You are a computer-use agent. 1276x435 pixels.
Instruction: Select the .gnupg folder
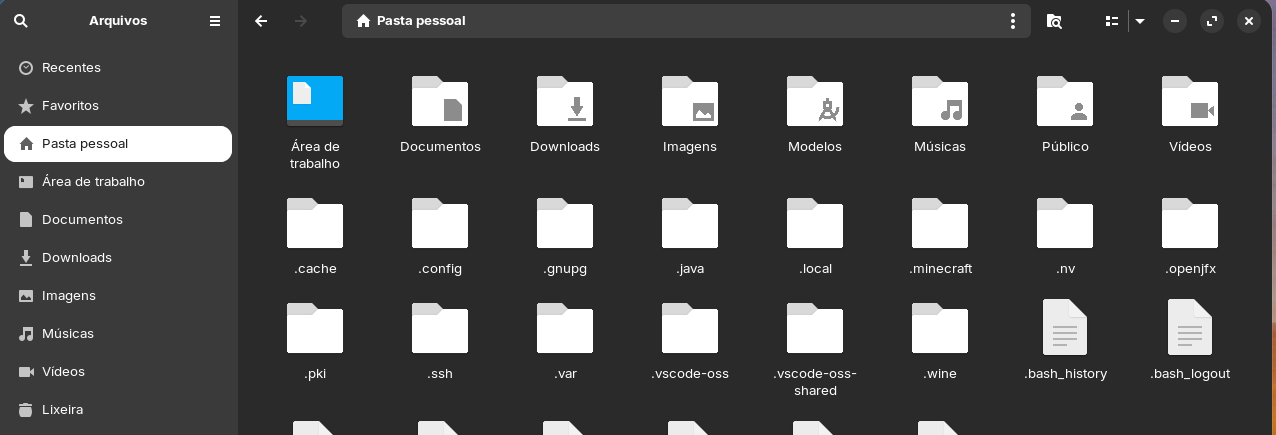tap(565, 223)
